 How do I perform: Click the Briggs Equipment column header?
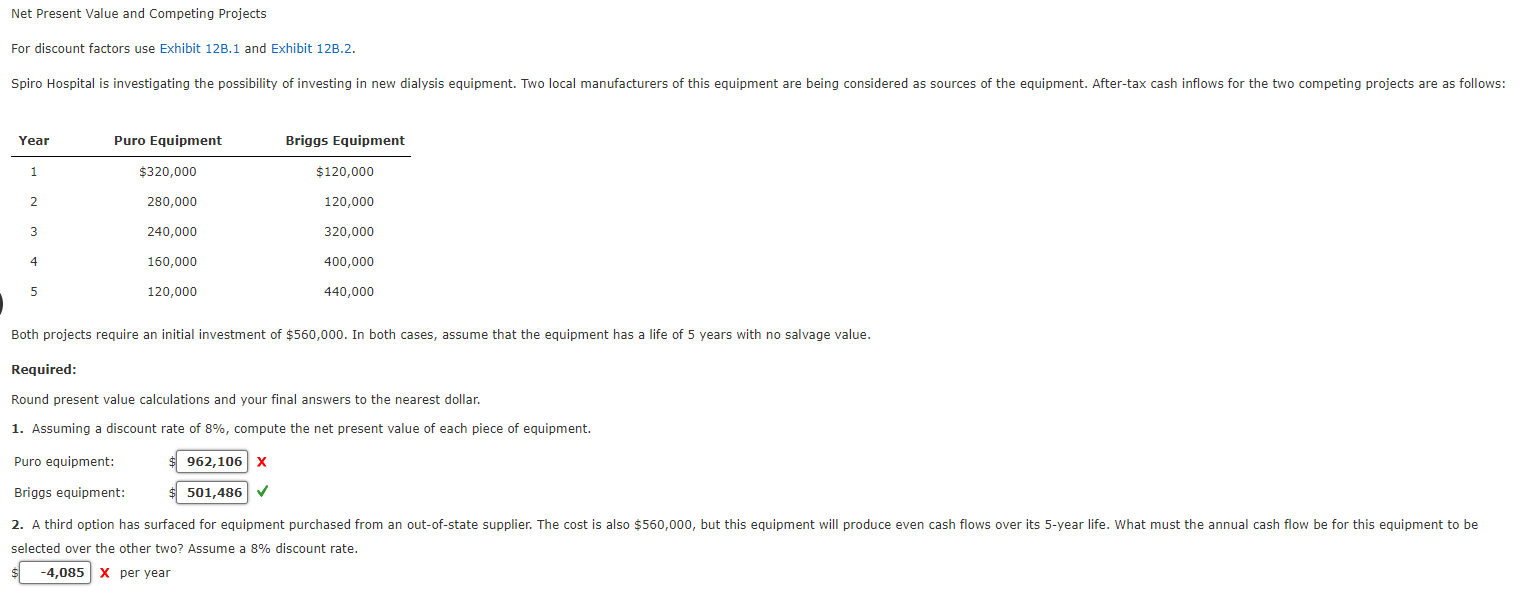(x=345, y=140)
